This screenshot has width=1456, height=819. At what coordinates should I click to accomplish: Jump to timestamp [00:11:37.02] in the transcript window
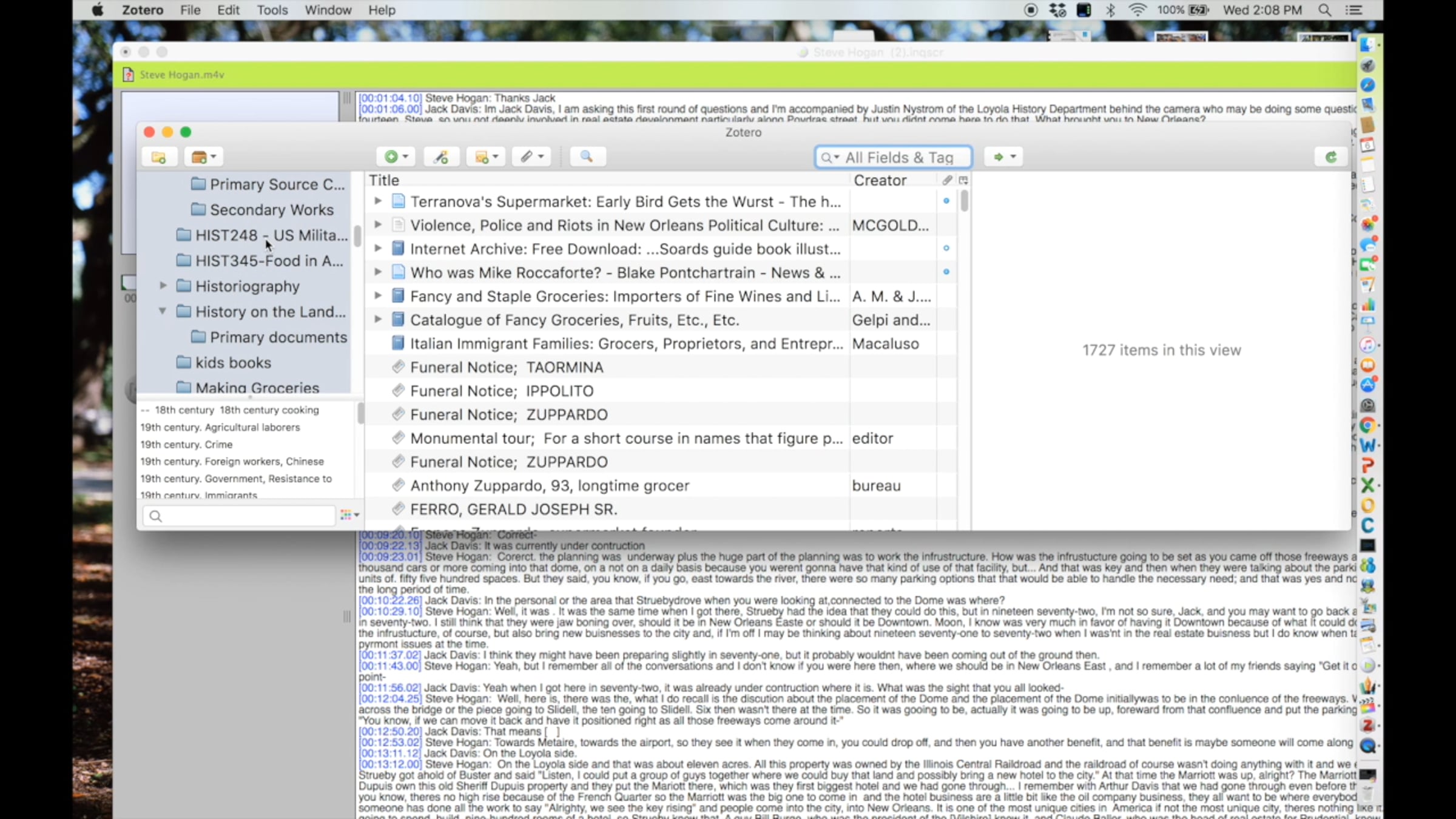pos(389,655)
